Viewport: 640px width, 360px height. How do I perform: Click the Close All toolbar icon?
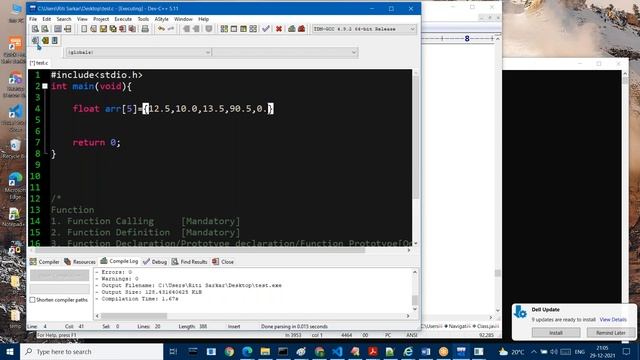(132, 29)
